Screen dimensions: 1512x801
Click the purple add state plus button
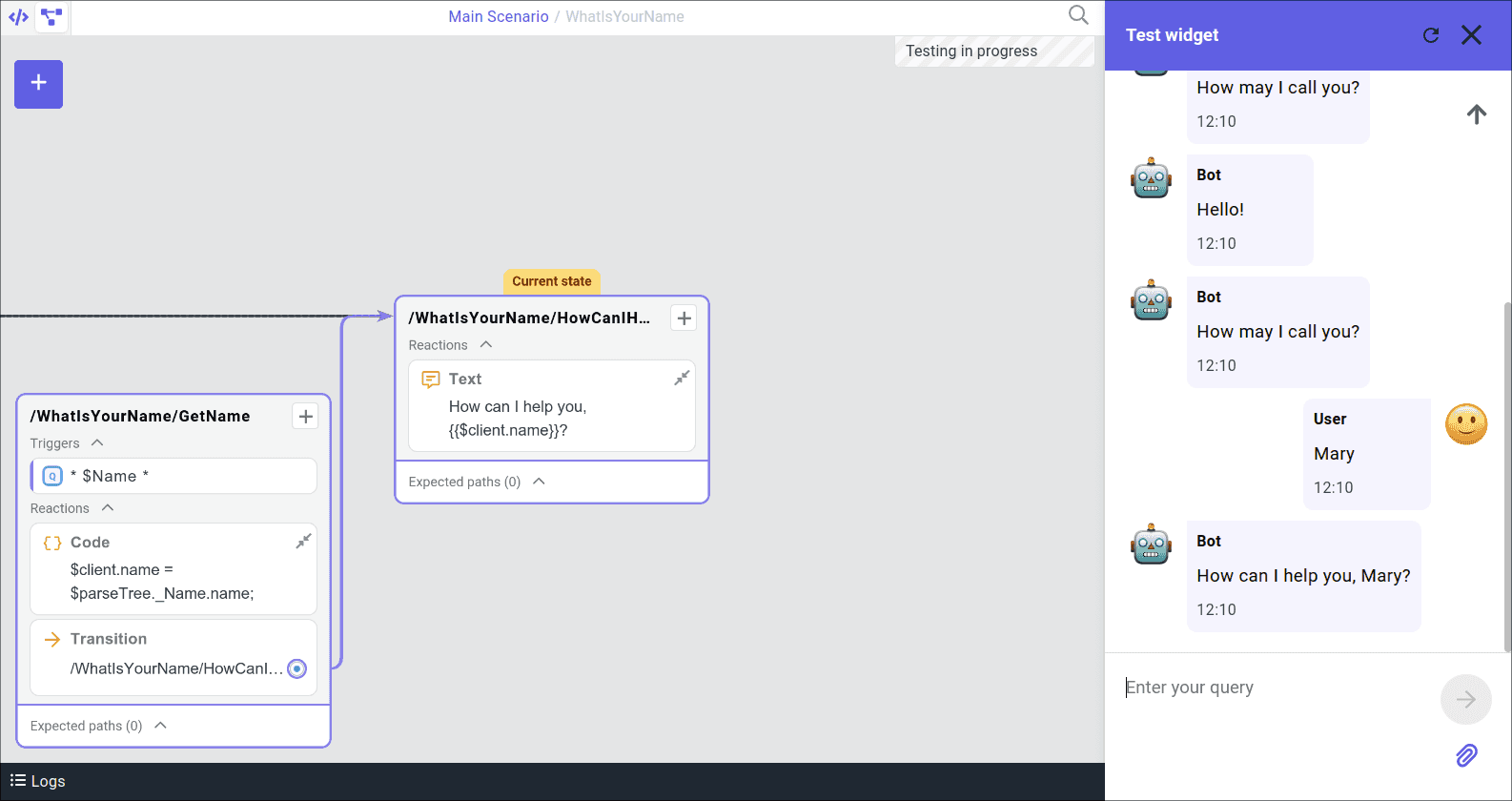pos(38,84)
